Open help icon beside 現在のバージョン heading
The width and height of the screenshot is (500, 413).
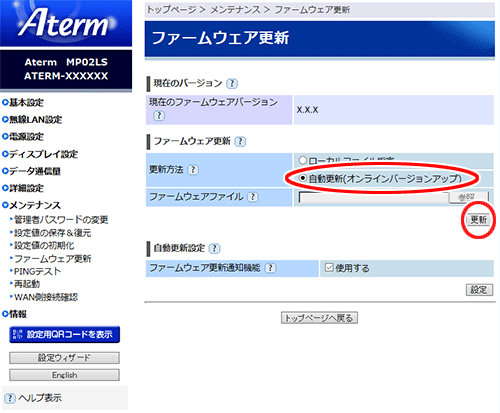[232, 83]
